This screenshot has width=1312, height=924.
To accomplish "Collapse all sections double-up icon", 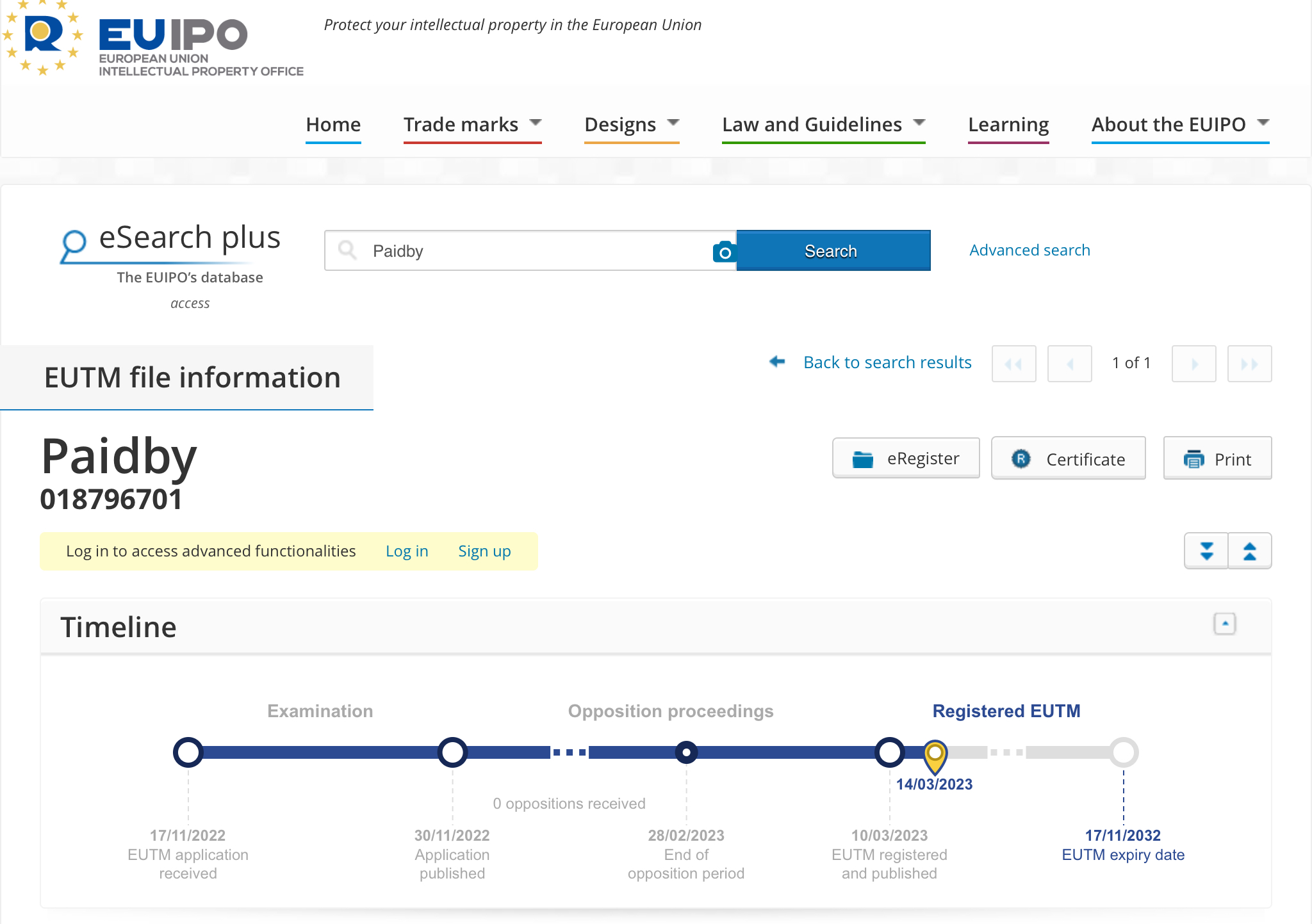I will point(1250,551).
